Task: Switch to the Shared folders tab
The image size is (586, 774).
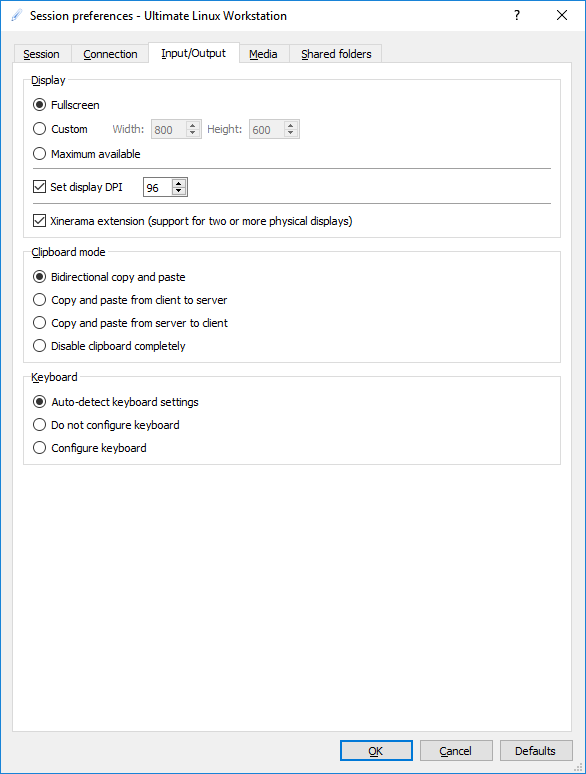Action: tap(336, 54)
